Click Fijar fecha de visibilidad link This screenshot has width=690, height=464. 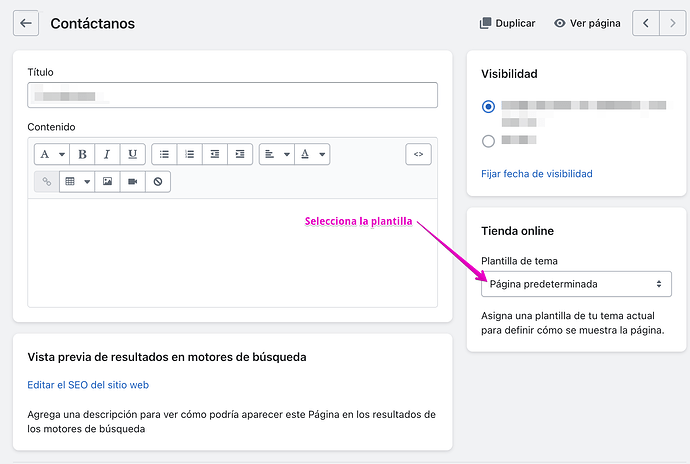[x=537, y=174]
